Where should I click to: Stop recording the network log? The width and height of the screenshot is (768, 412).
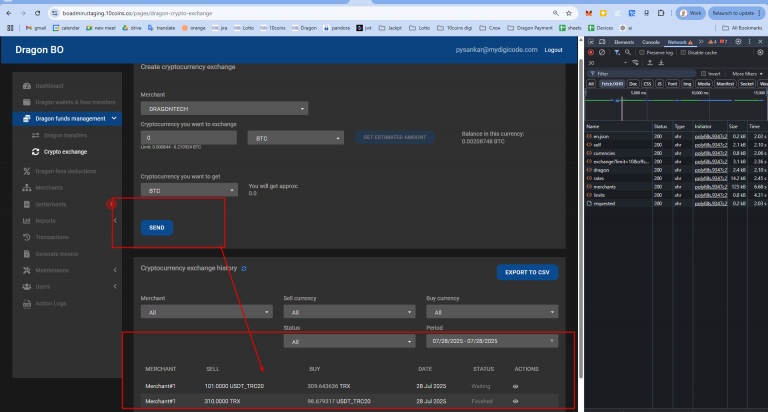591,52
